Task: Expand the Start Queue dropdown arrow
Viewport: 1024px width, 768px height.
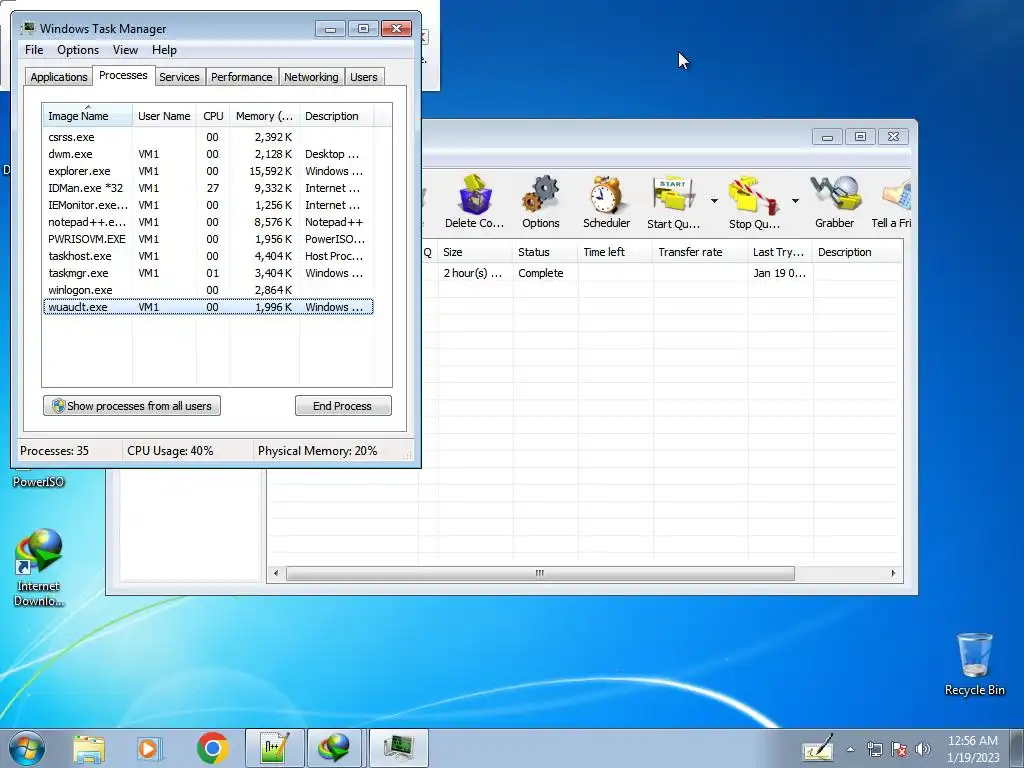Action: [x=714, y=200]
